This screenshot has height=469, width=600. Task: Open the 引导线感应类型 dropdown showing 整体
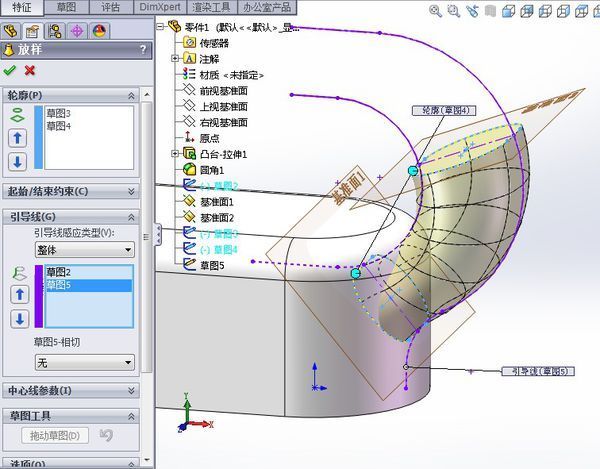[85, 250]
